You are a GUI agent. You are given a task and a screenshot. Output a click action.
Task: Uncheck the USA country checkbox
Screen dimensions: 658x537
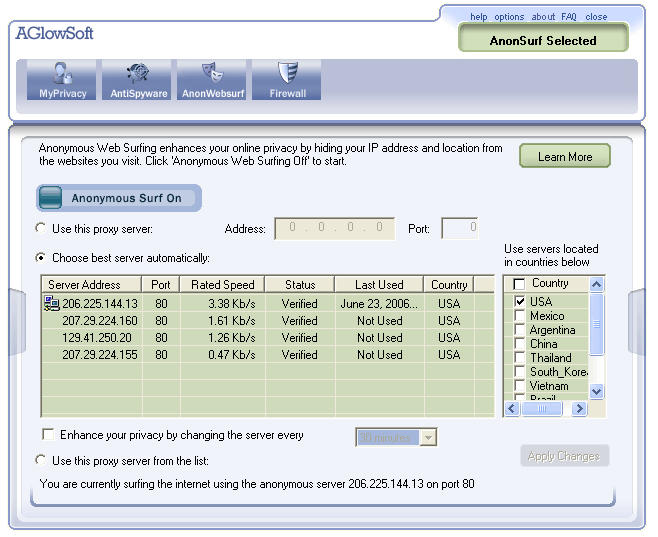(x=520, y=301)
